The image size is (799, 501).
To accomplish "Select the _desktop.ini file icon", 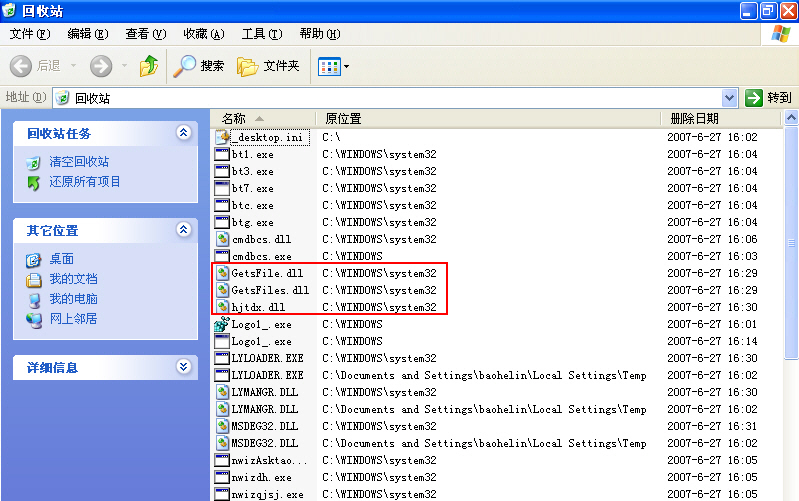I will (223, 137).
